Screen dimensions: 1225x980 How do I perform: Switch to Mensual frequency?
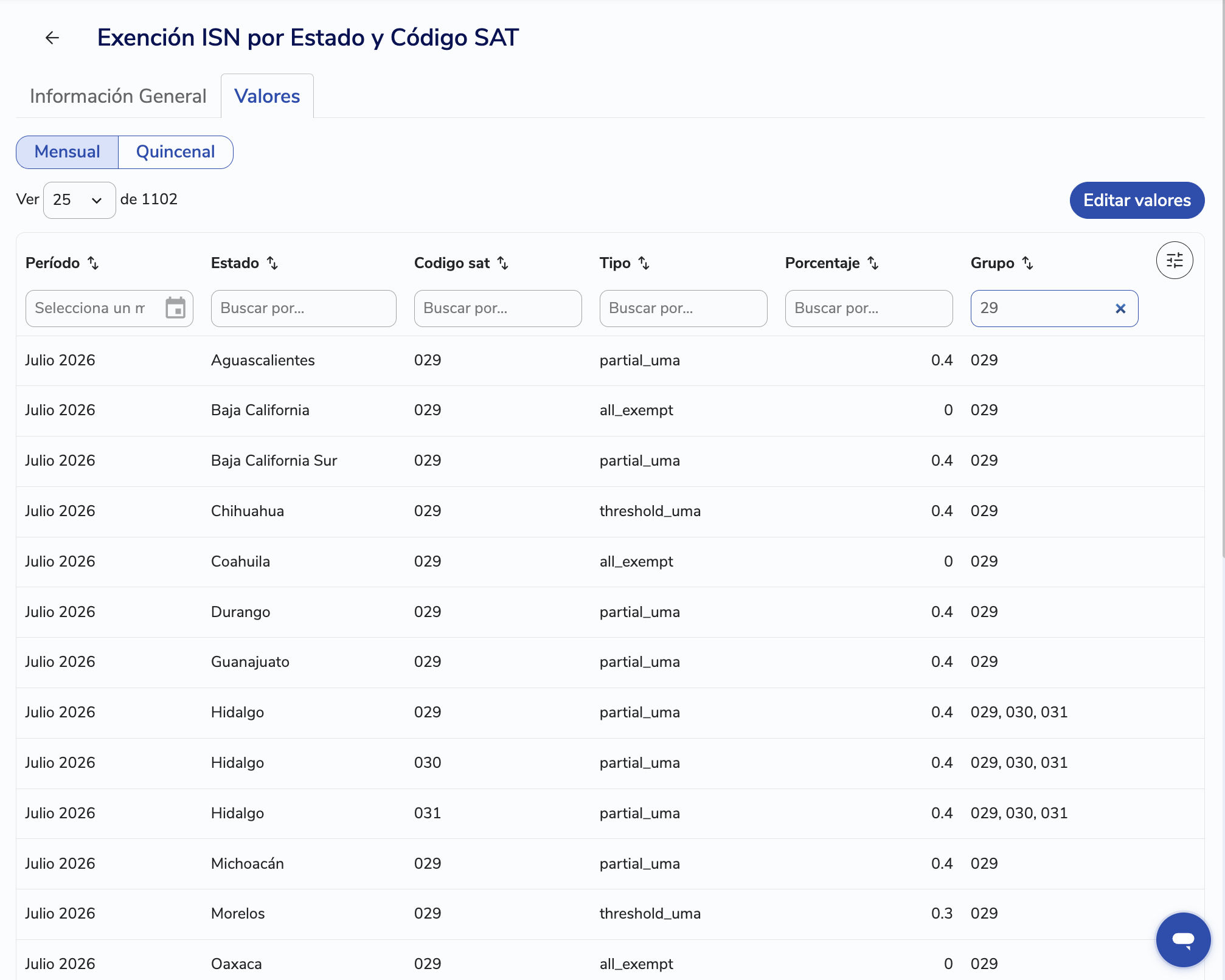tap(67, 152)
